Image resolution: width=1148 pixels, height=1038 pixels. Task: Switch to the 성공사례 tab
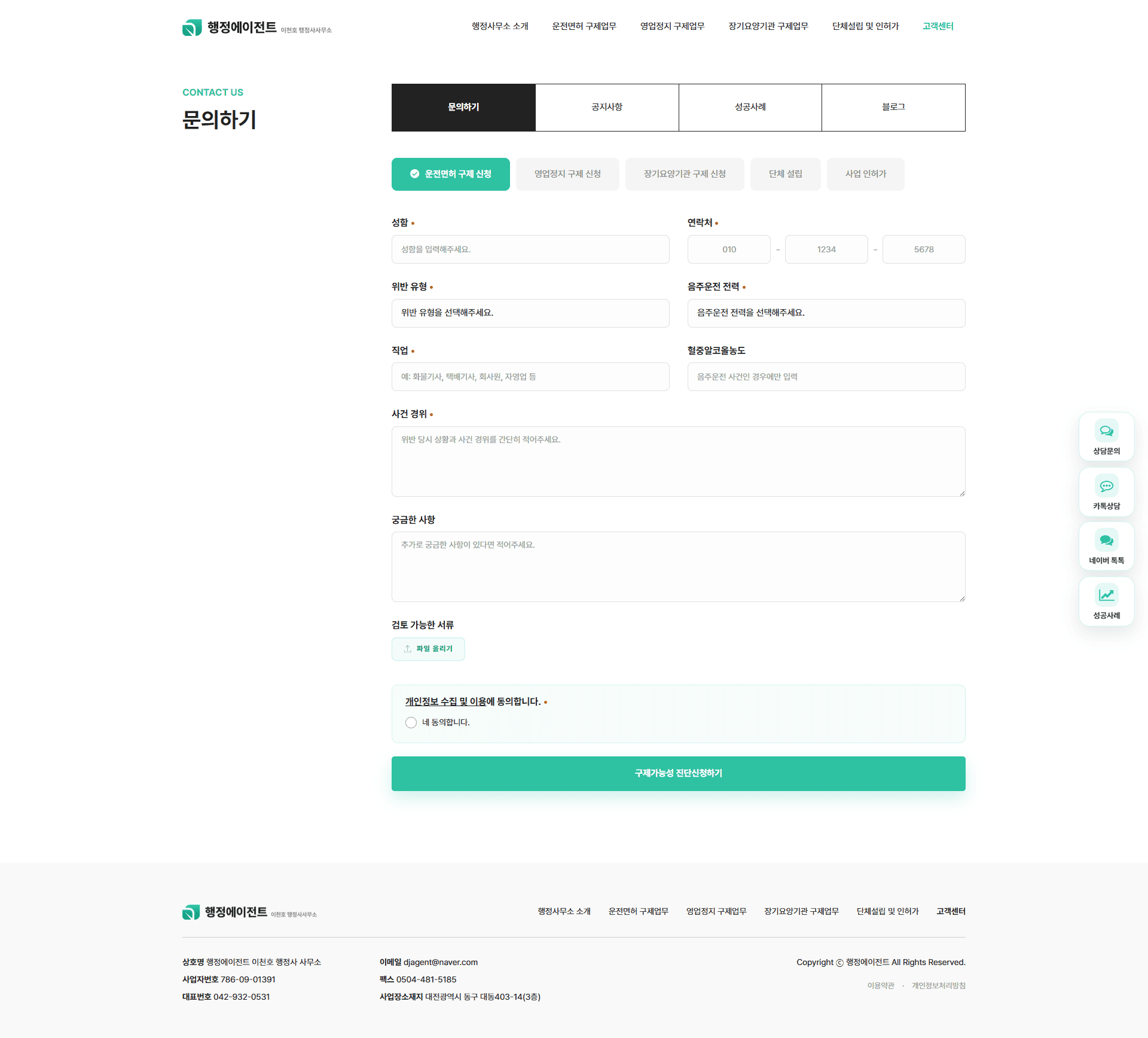(750, 107)
